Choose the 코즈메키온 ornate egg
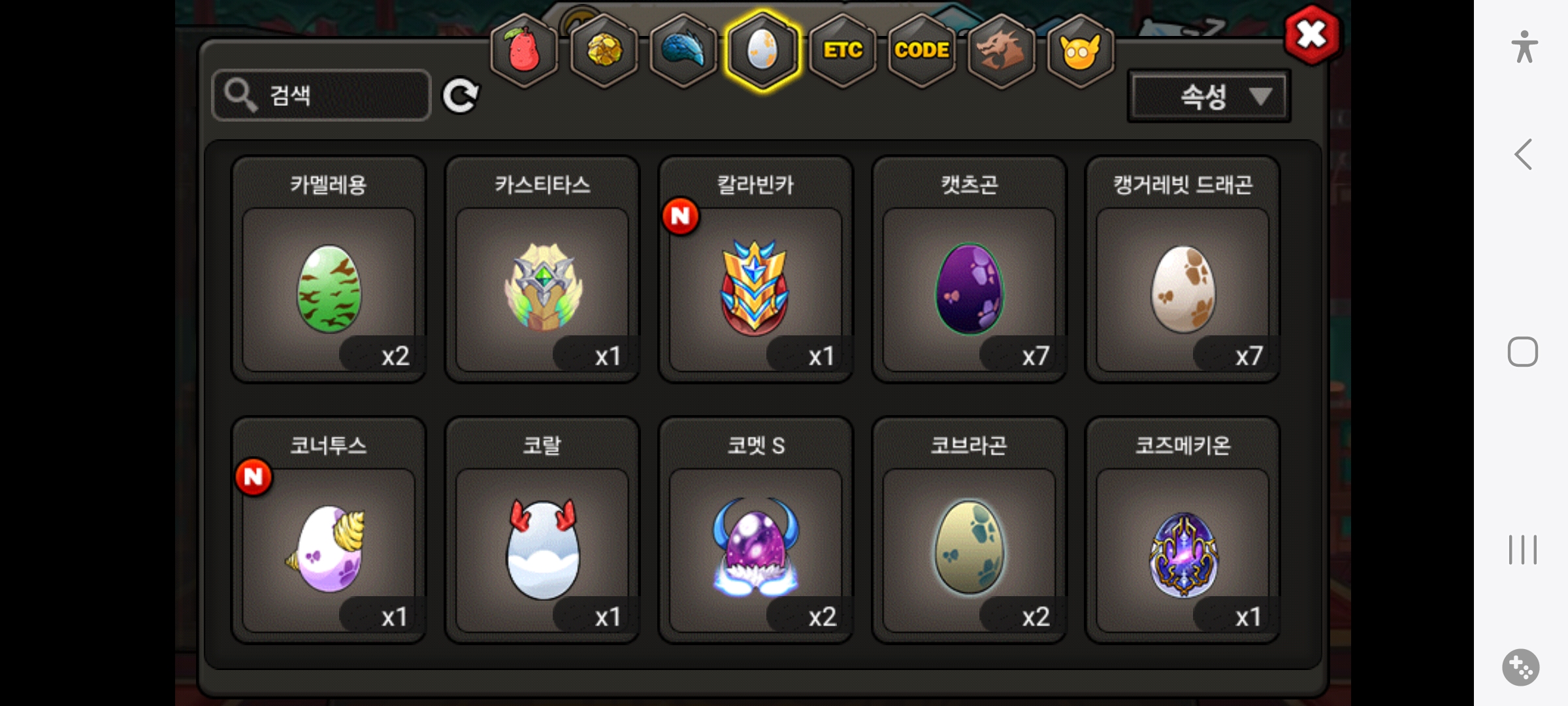The width and height of the screenshot is (1568, 706). click(x=1183, y=530)
